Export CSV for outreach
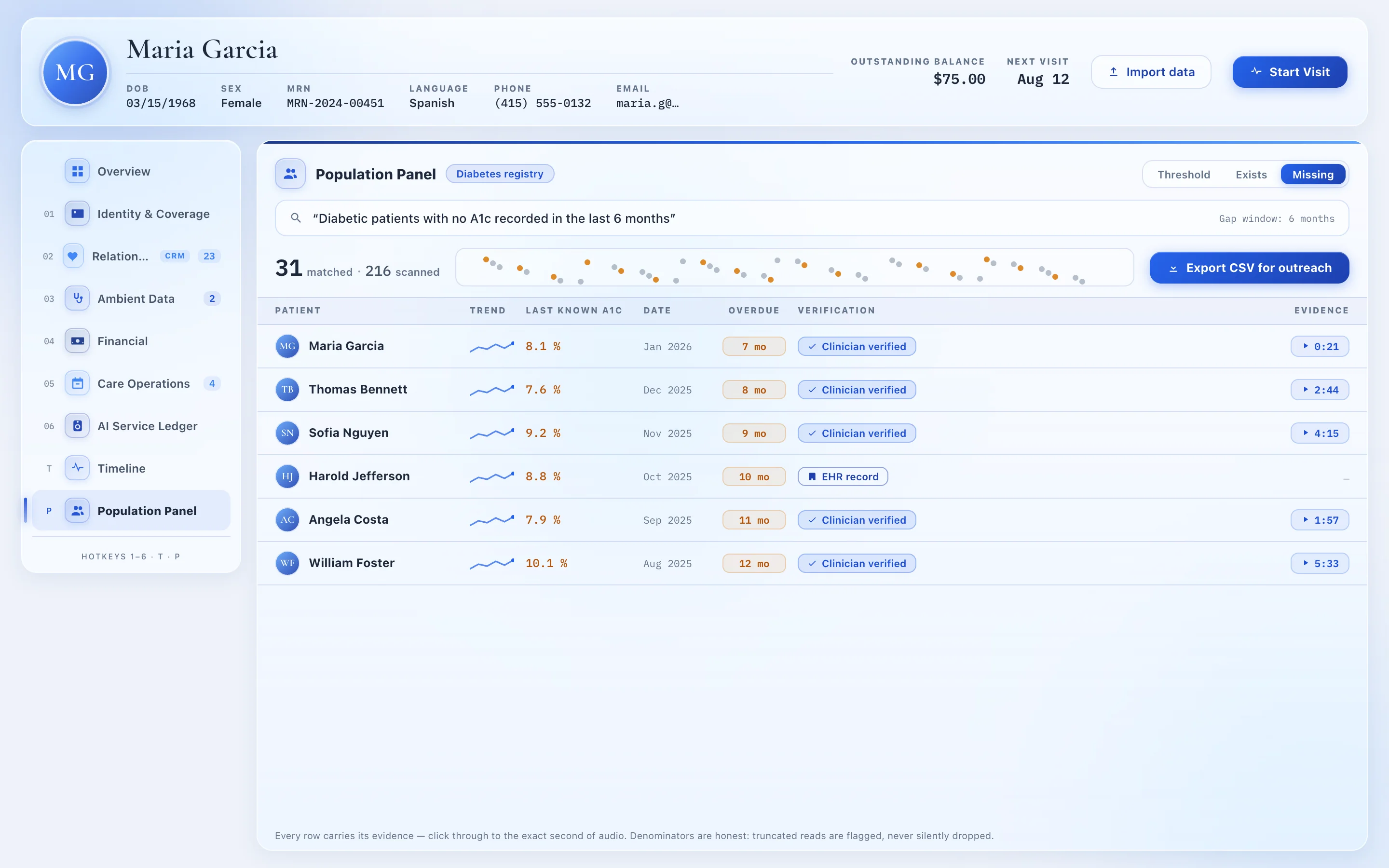Viewport: 1389px width, 868px height. point(1249,268)
